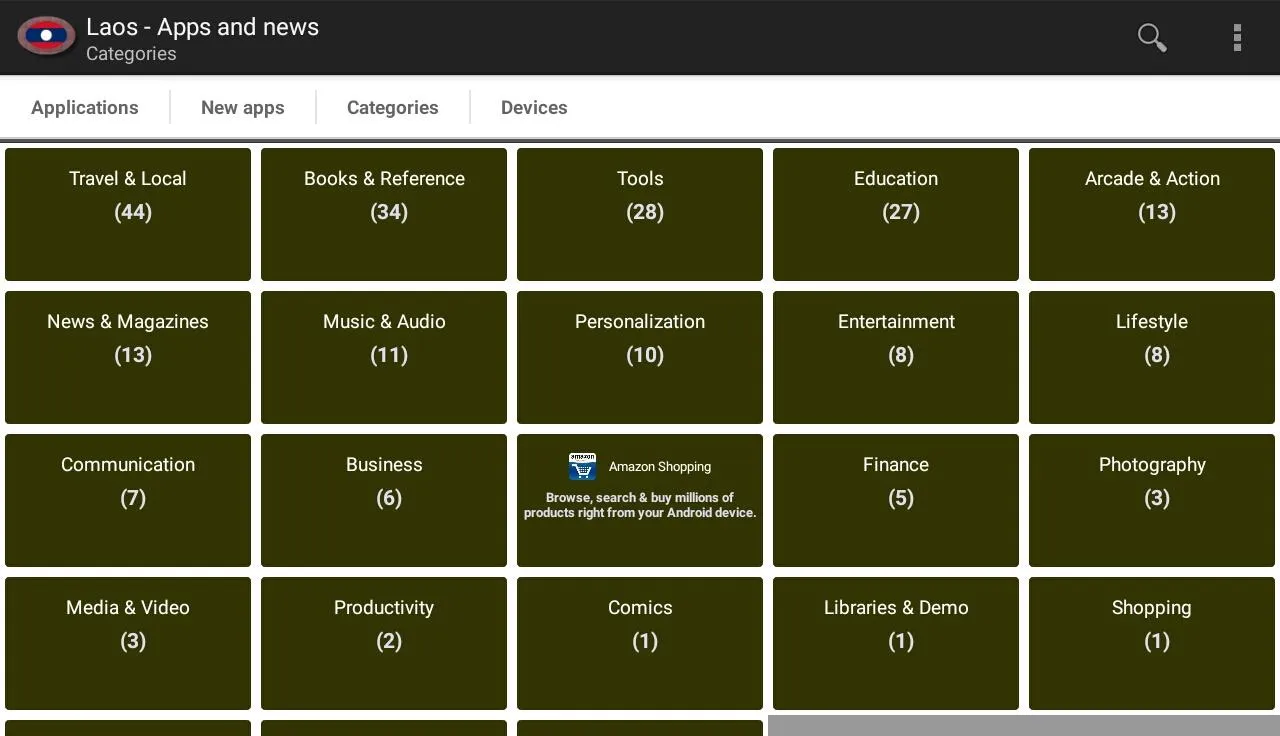Viewport: 1280px width, 736px height.
Task: Open the Shopping category tile
Action: tap(1152, 643)
